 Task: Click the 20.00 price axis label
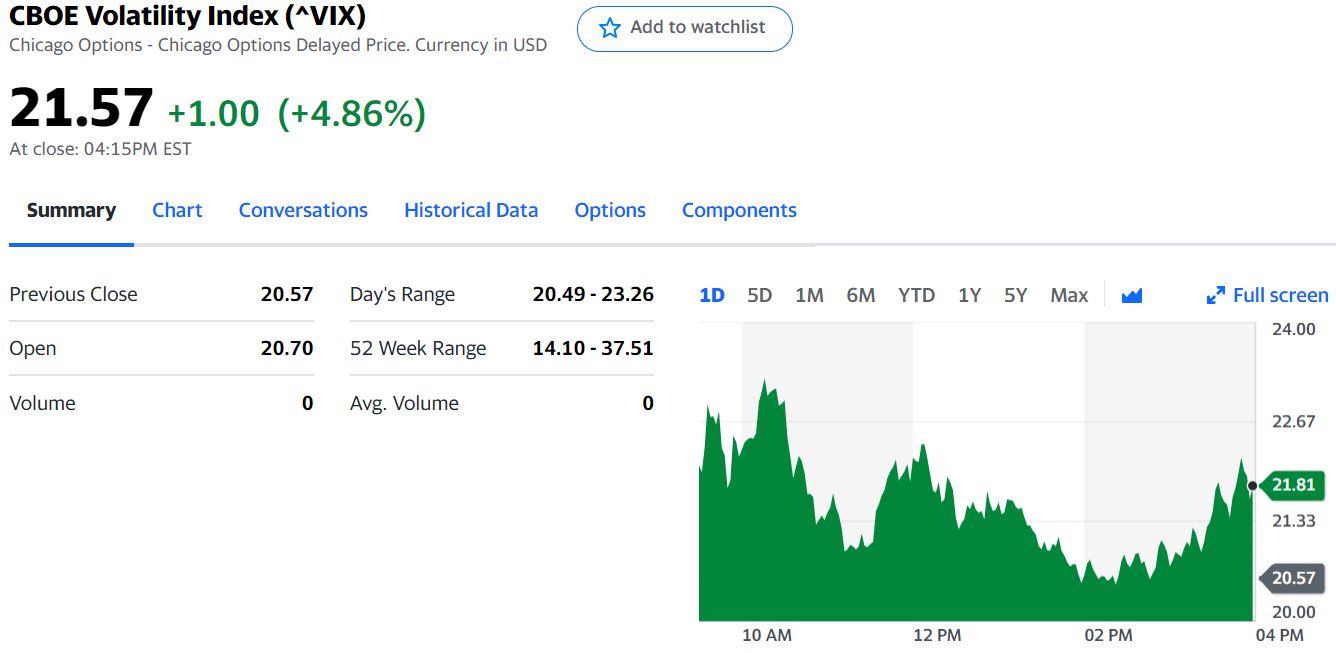[1293, 612]
